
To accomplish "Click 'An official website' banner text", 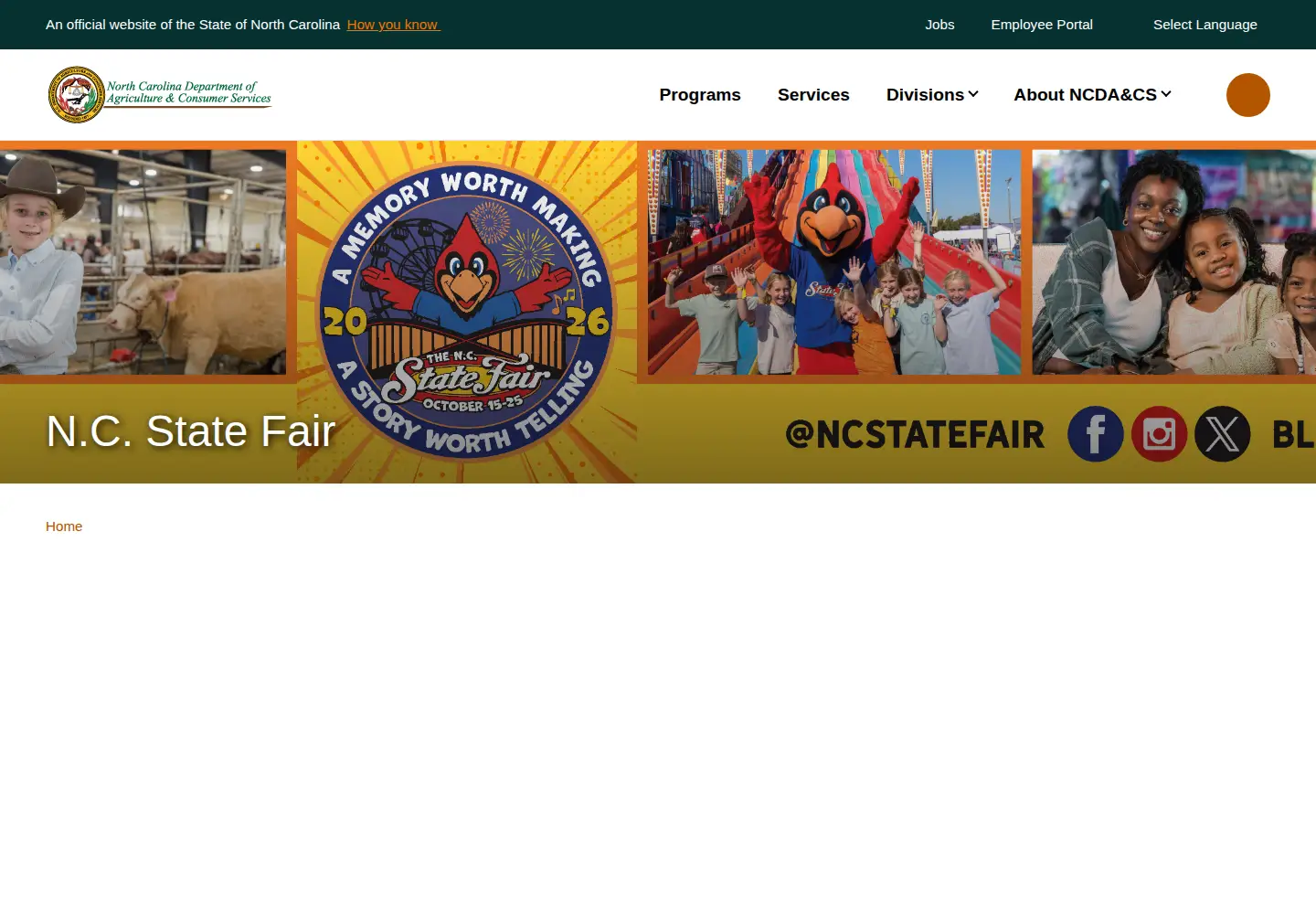I will pyautogui.click(x=193, y=25).
